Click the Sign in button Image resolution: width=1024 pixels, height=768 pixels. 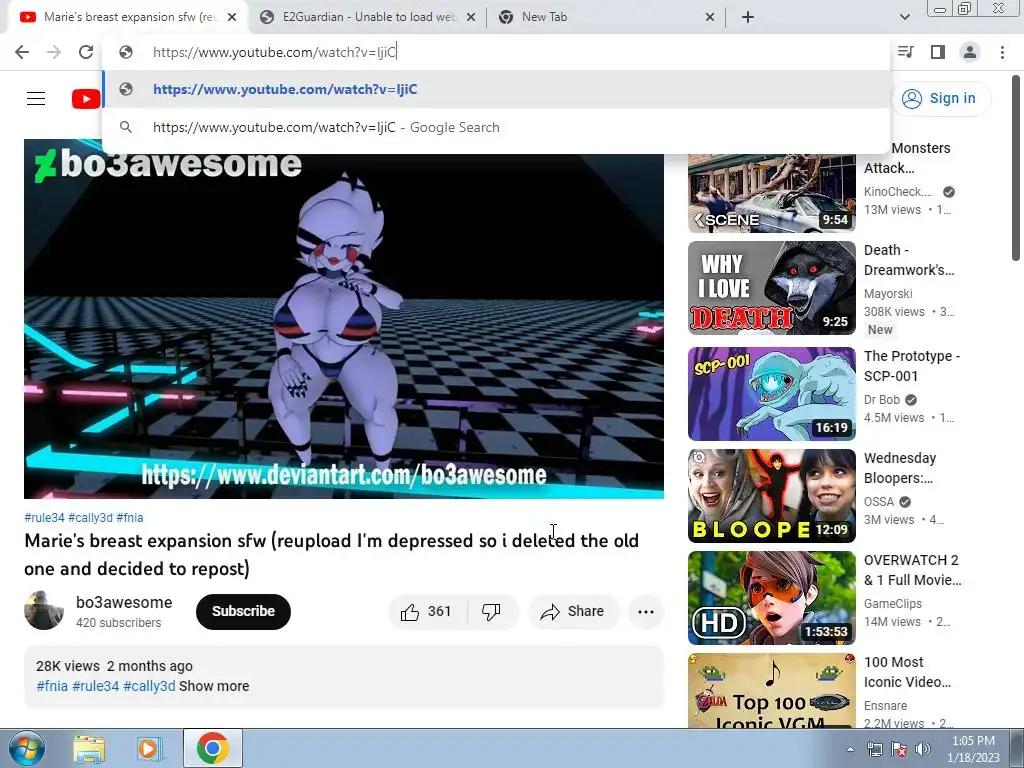pos(939,99)
